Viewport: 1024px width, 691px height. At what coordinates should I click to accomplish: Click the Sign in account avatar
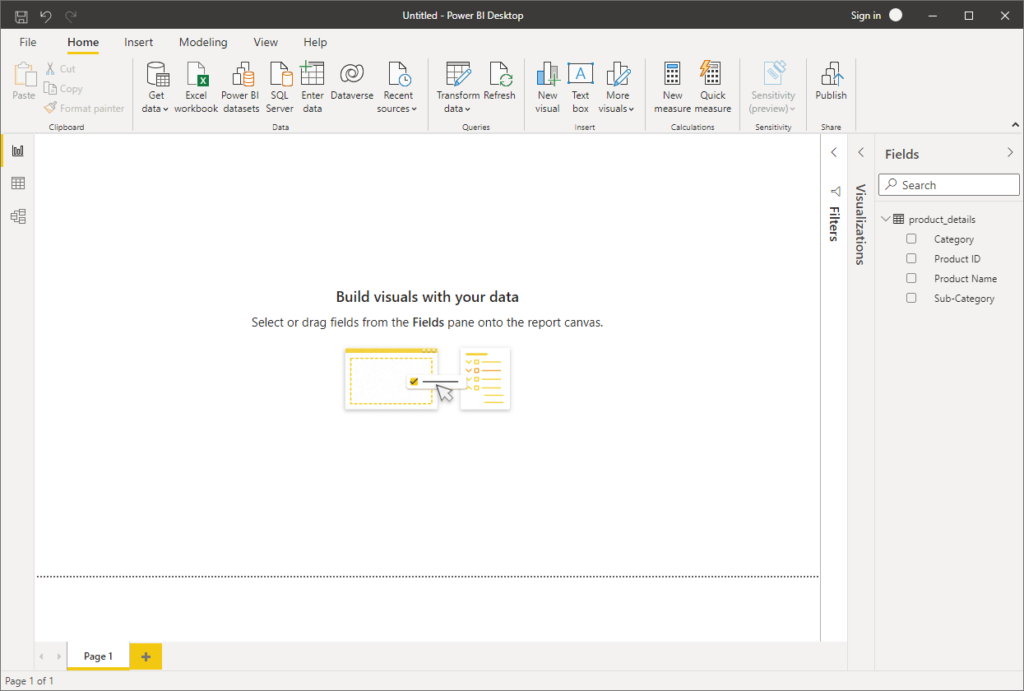click(896, 15)
